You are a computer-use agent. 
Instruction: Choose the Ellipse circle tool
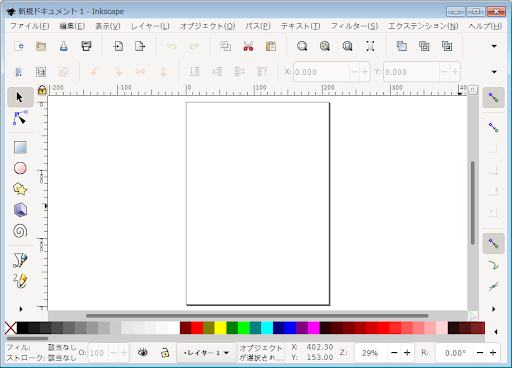(x=20, y=168)
